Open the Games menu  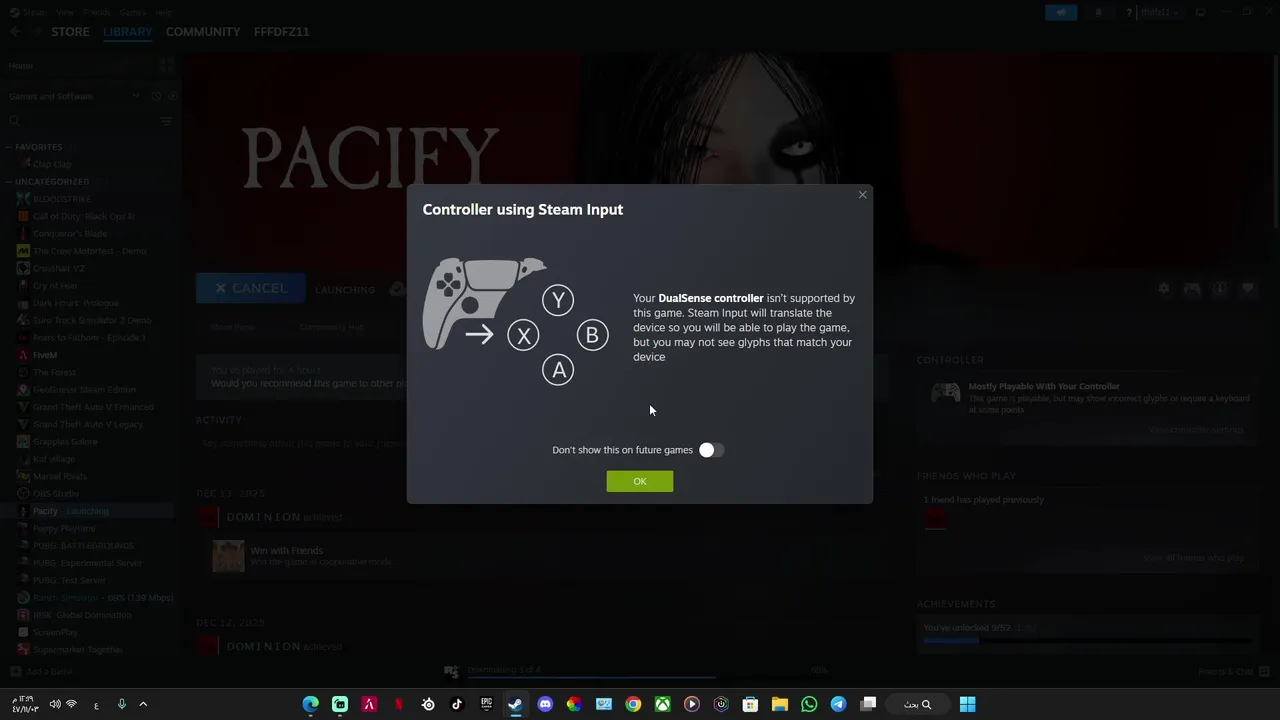[x=132, y=12]
